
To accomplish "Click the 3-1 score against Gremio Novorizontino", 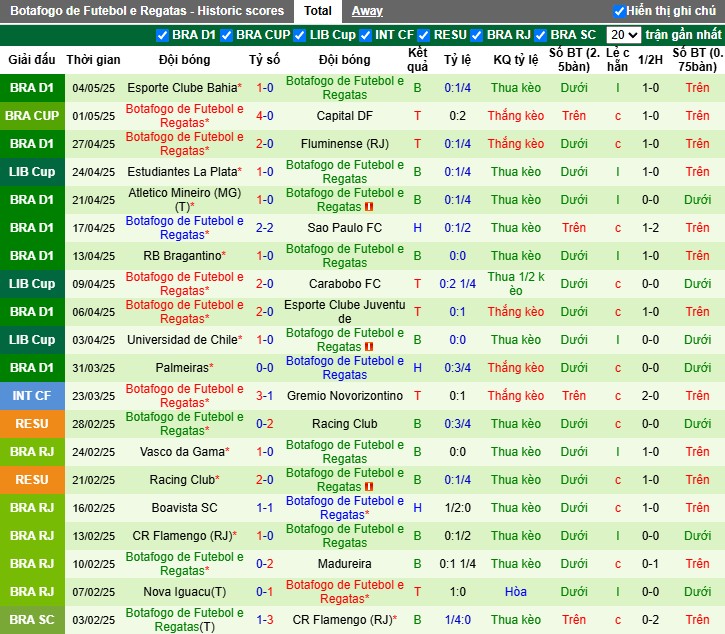I will [x=264, y=396].
